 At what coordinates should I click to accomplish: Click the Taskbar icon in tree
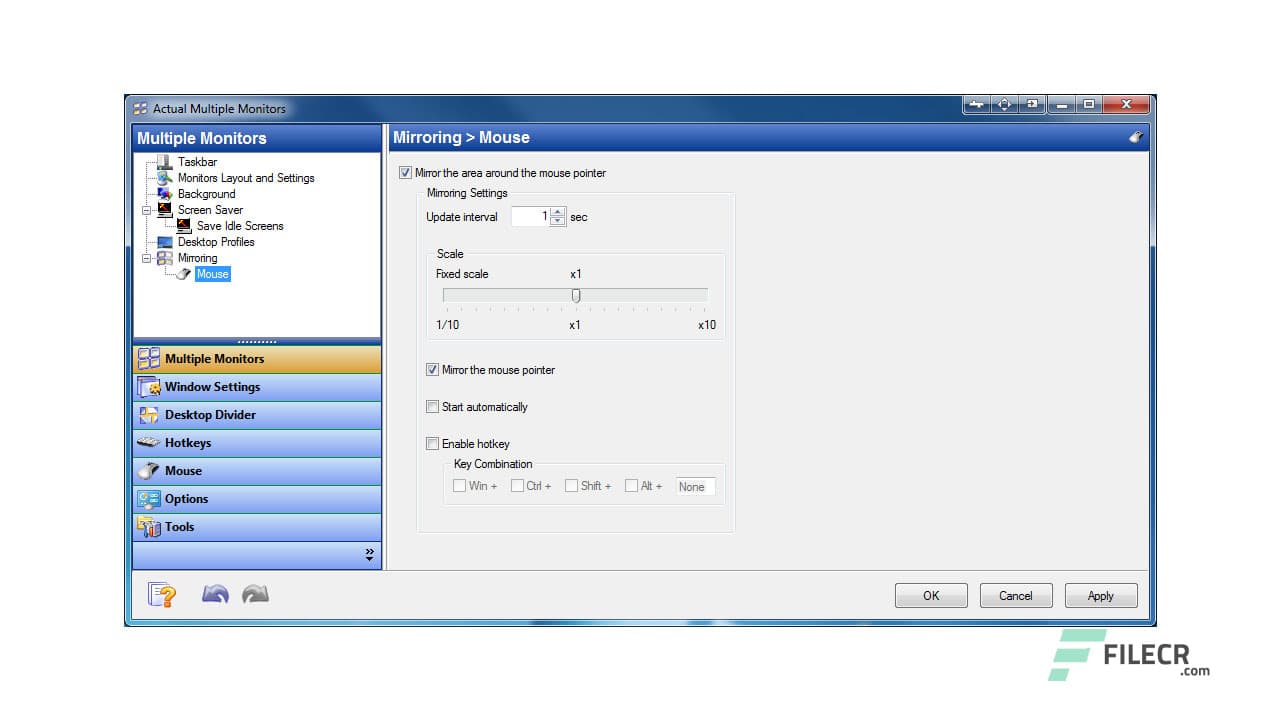click(165, 162)
